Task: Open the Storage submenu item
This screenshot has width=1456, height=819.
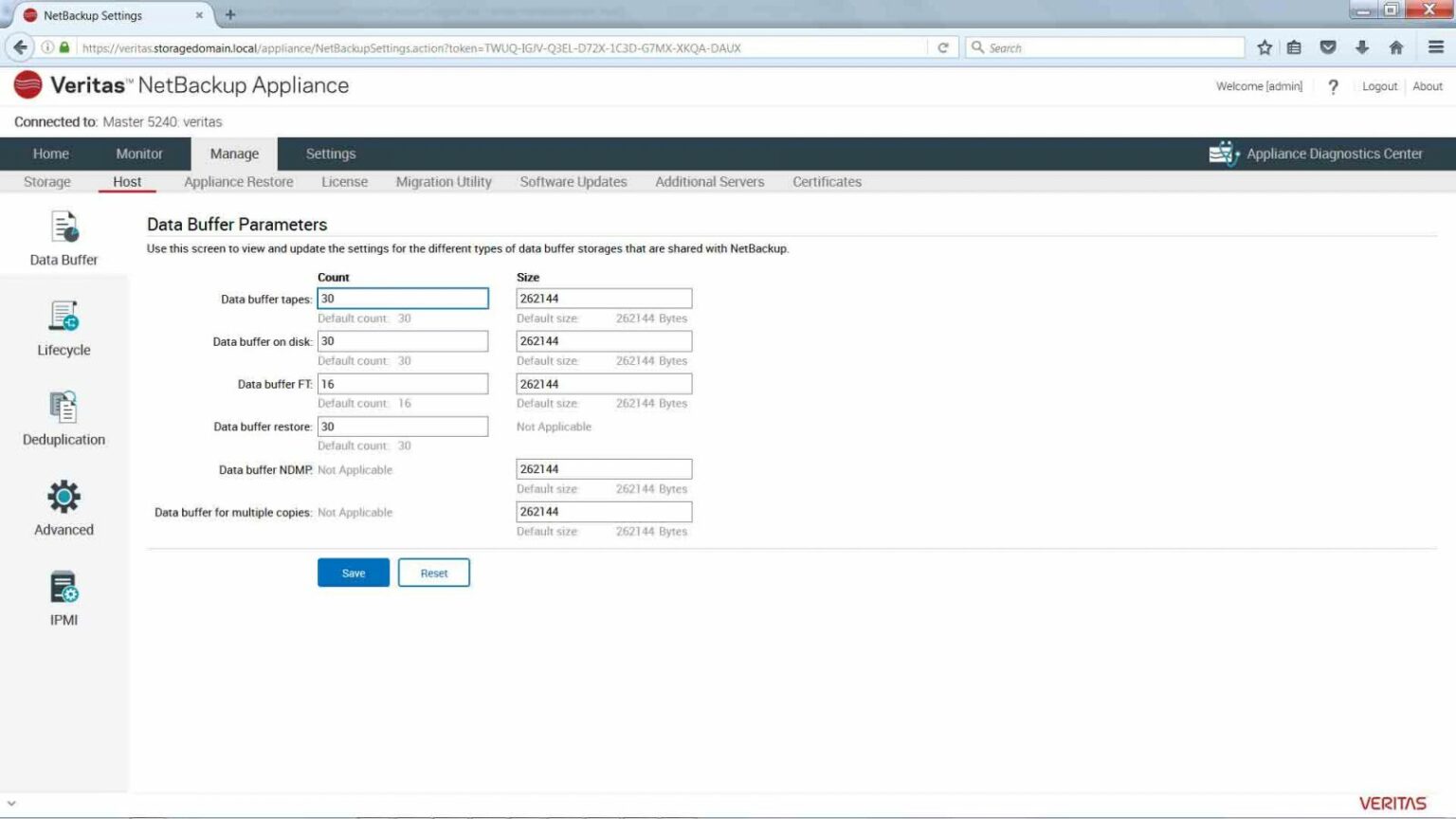Action: tap(47, 182)
